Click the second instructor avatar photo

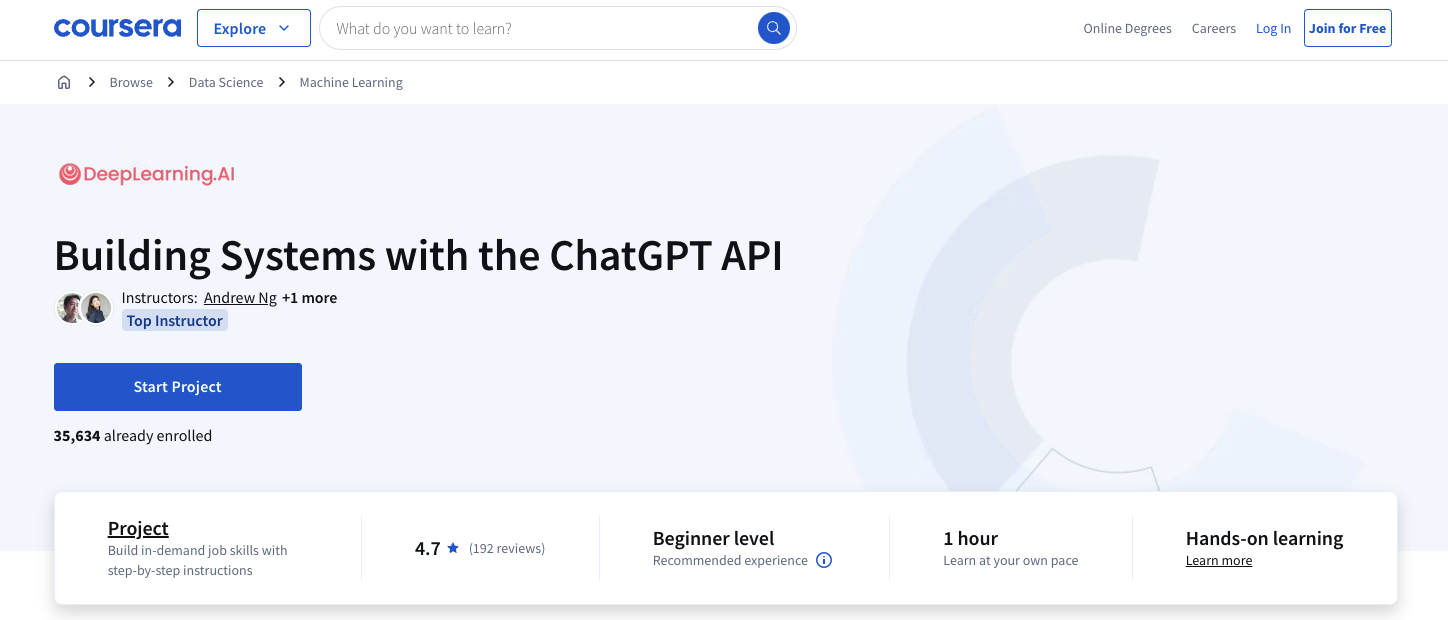point(96,308)
